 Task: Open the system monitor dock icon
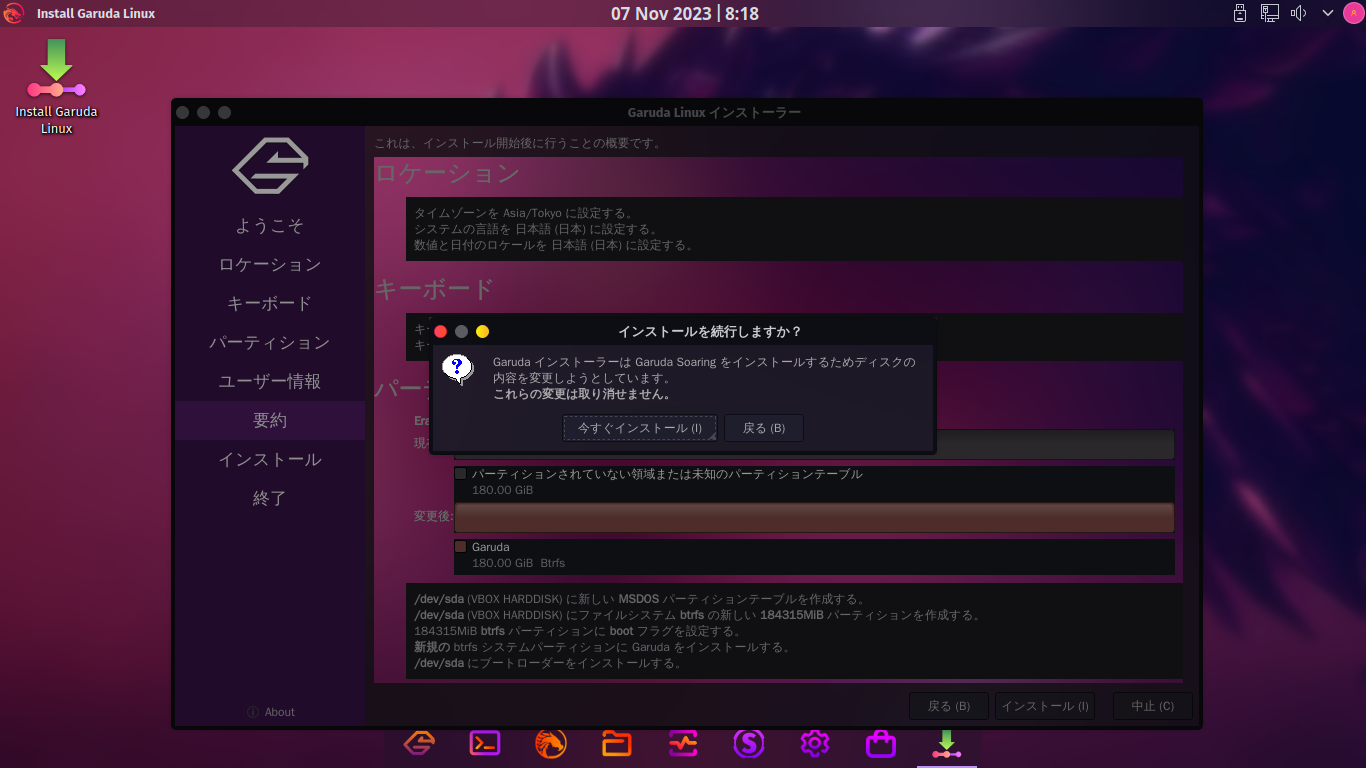click(x=683, y=743)
